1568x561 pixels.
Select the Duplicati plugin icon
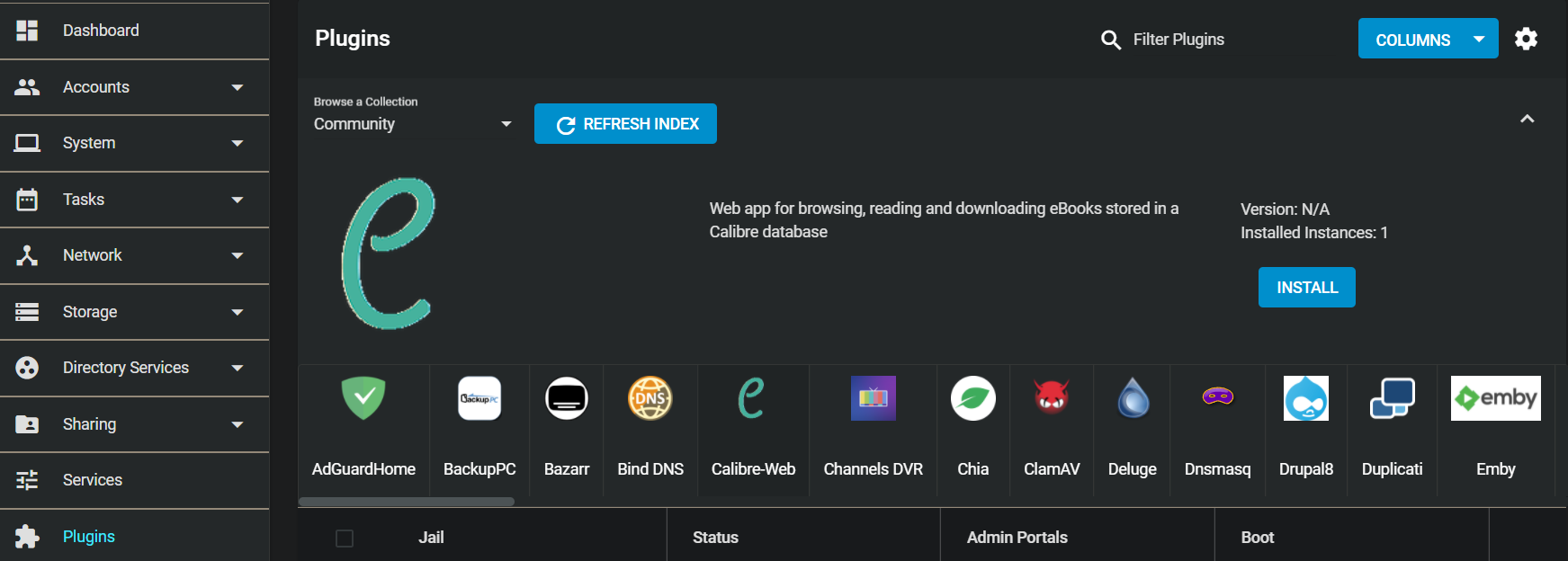tap(1393, 398)
